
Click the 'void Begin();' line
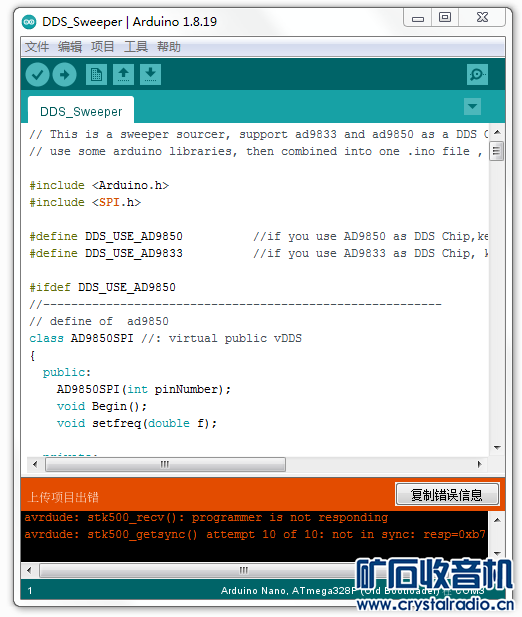pos(102,406)
